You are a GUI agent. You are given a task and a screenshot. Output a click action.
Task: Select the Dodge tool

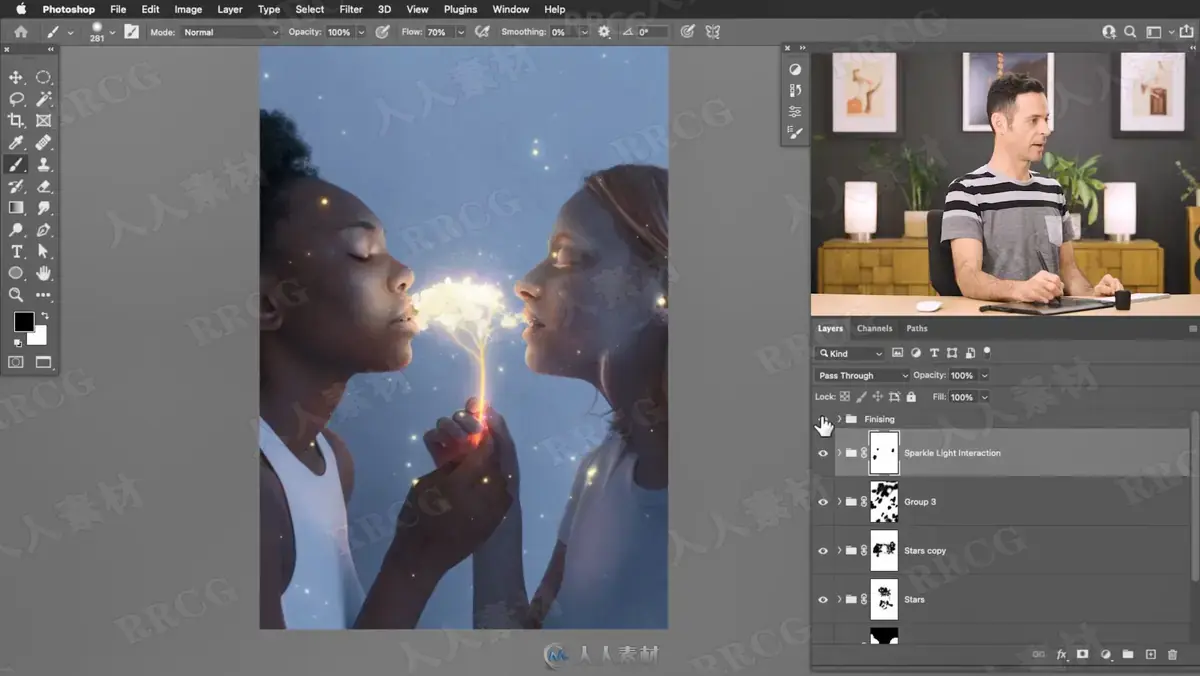[16, 230]
